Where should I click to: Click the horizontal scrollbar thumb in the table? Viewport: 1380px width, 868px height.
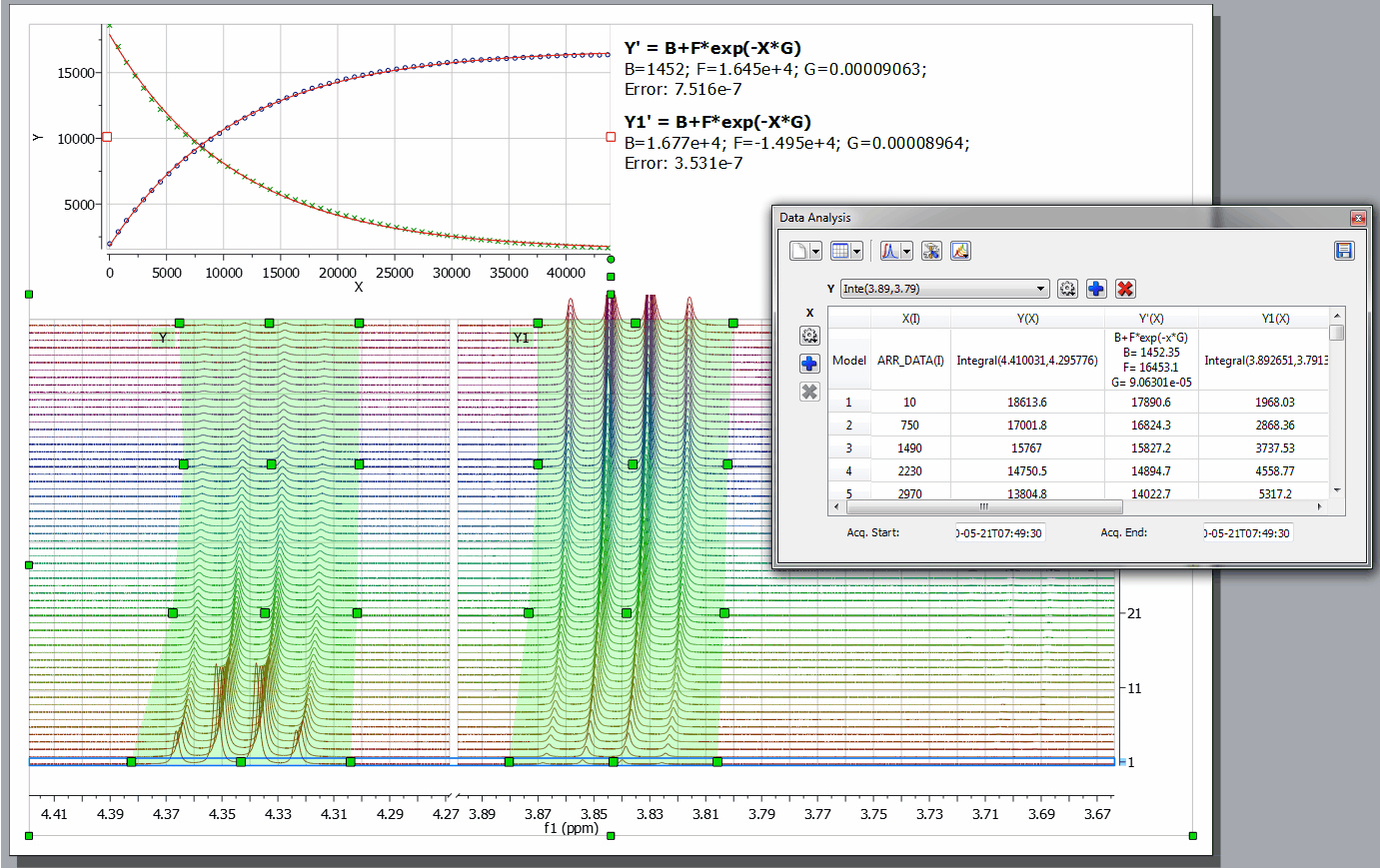pos(983,506)
